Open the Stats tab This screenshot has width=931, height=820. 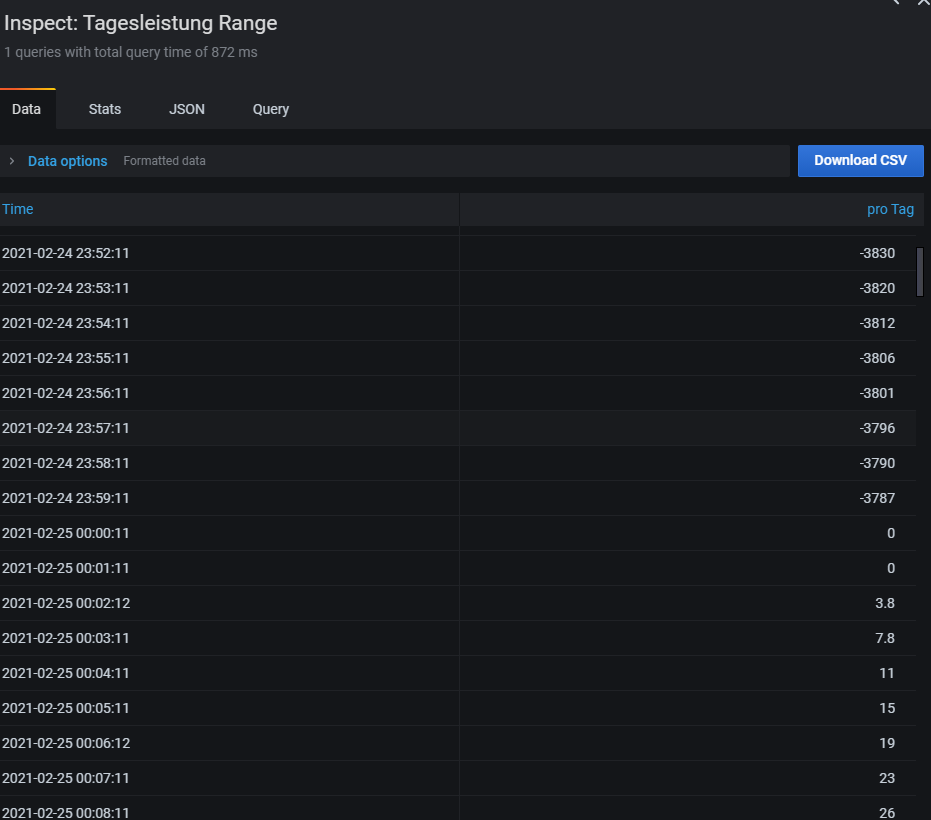tap(105, 109)
